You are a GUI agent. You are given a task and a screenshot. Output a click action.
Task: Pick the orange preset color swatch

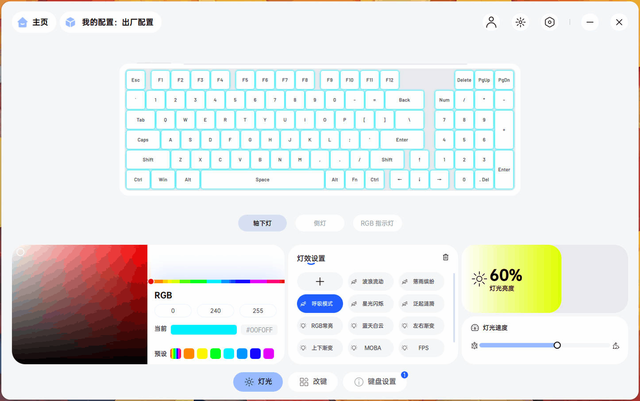pyautogui.click(x=189, y=354)
